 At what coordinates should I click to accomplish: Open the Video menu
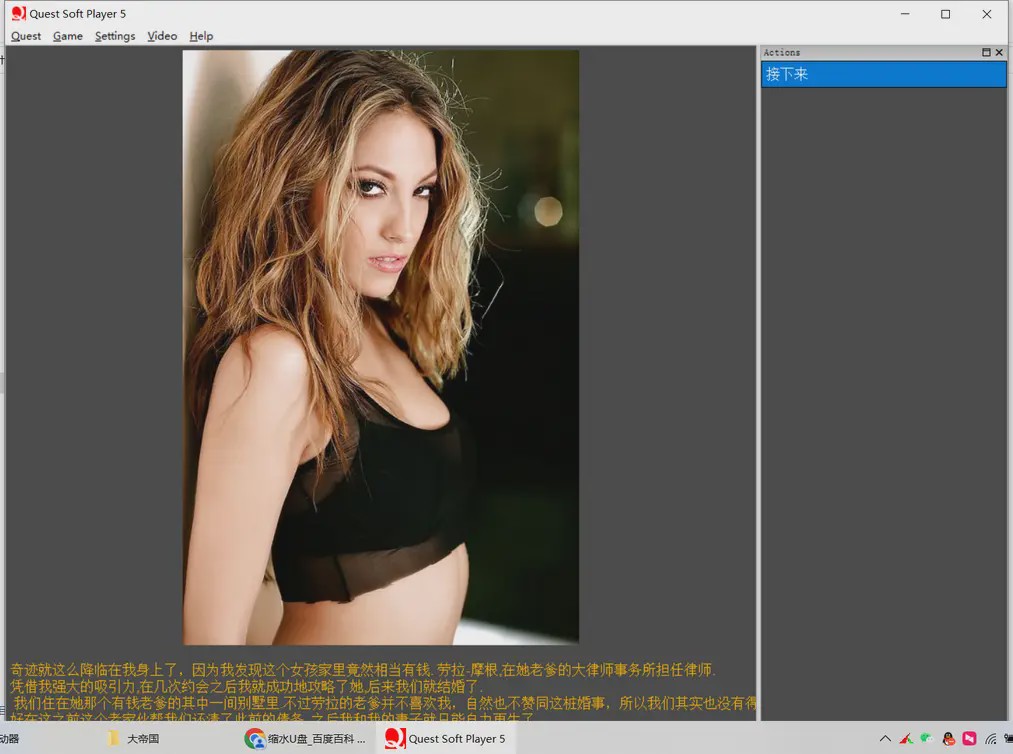pos(162,36)
